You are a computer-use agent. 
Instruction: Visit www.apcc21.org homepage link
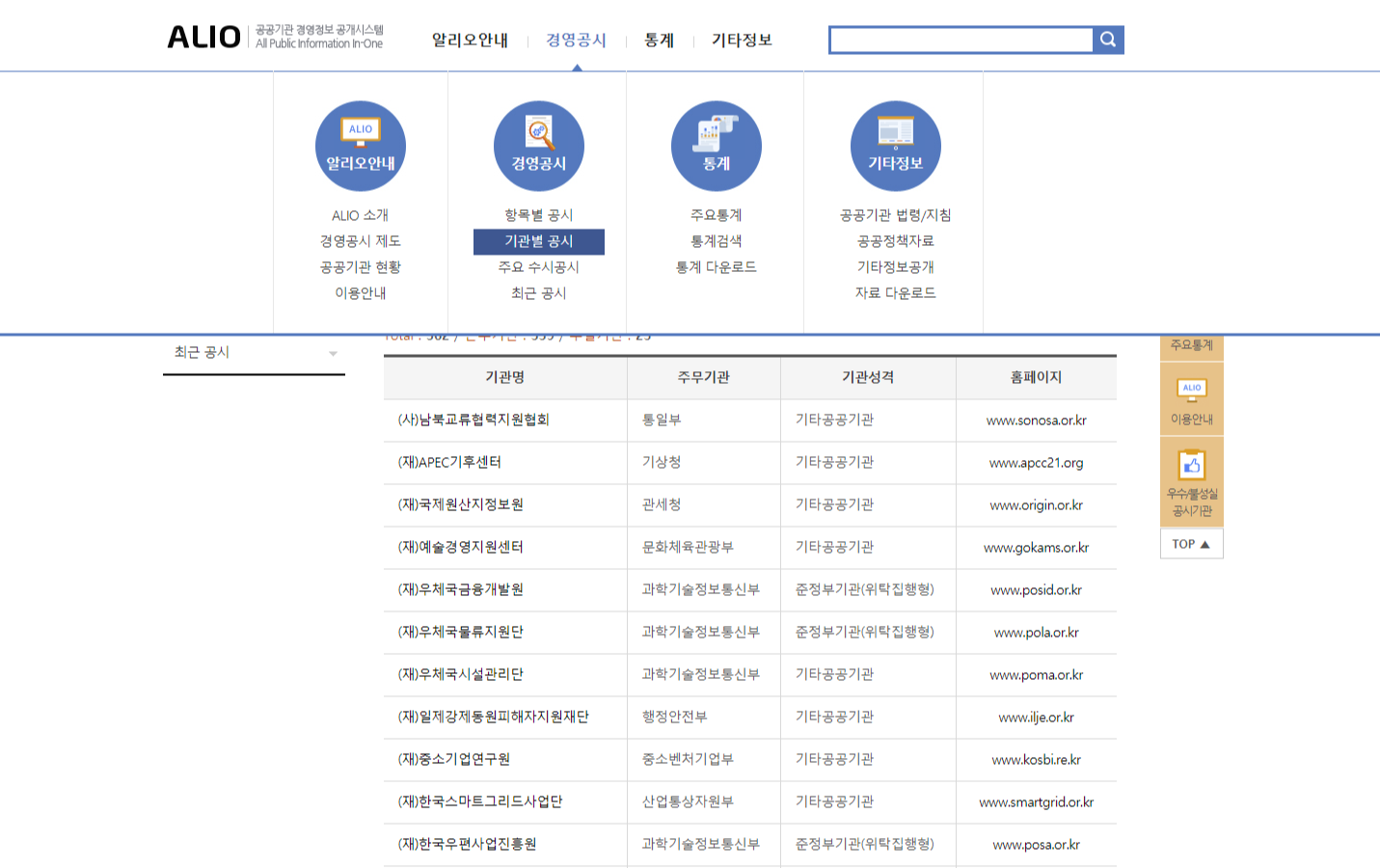[1037, 463]
